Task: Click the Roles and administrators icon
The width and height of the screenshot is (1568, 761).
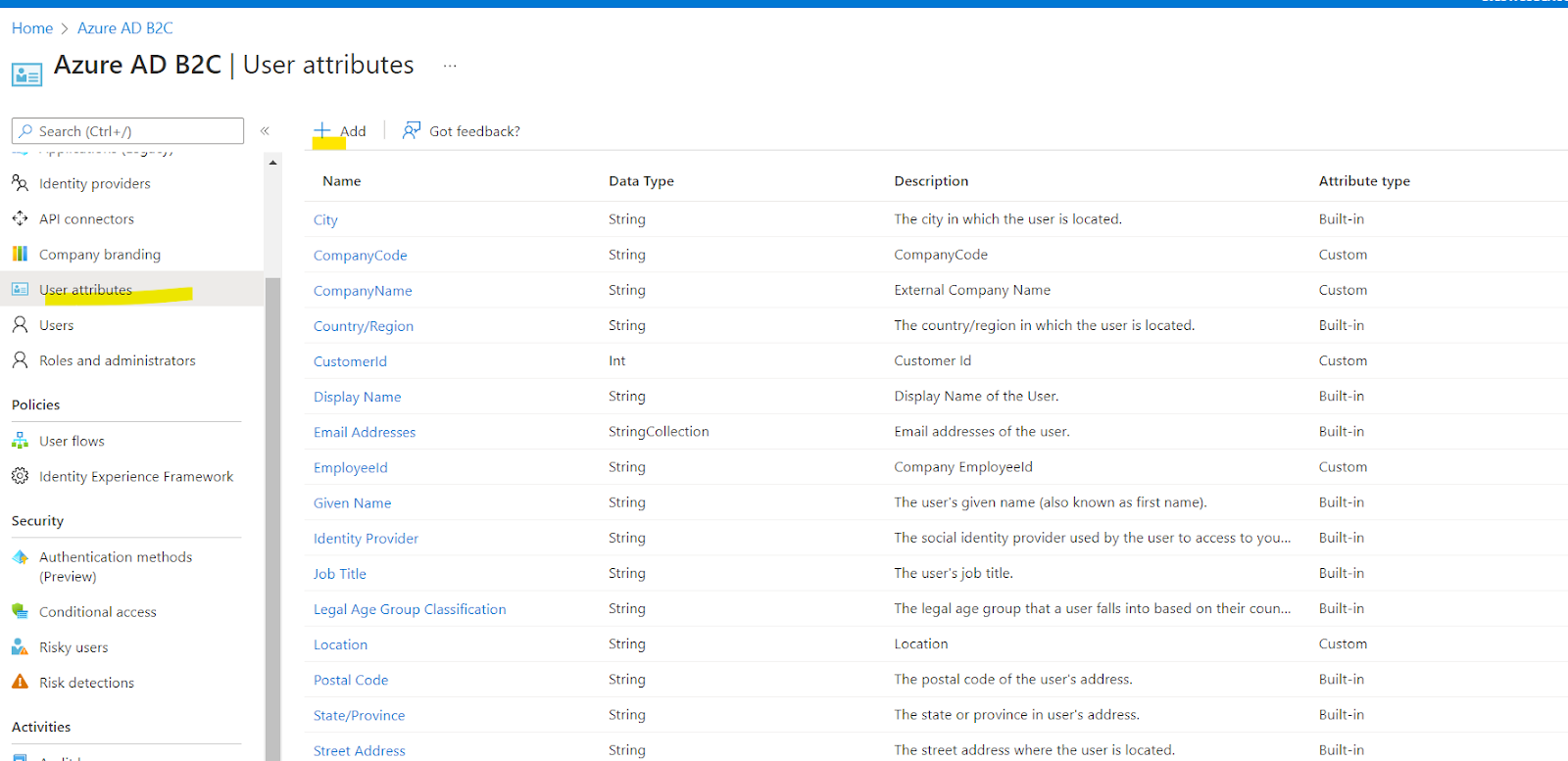Action: tap(20, 359)
